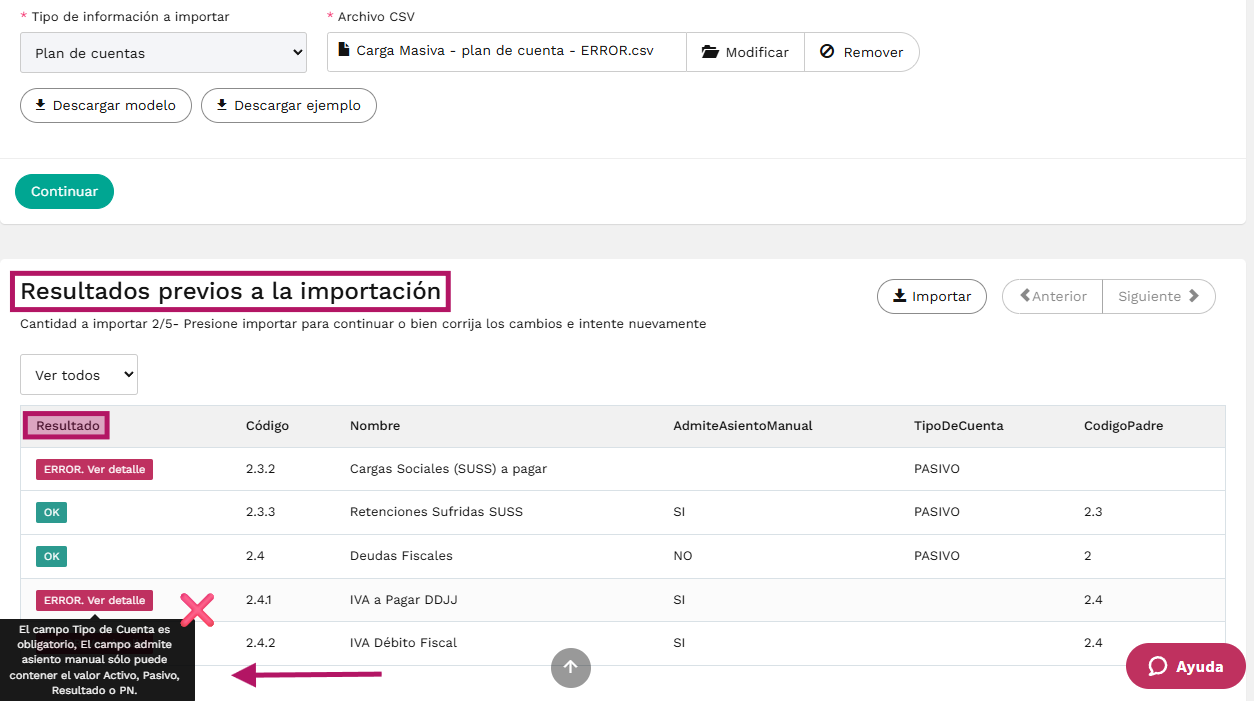Click ERROR badge on IVA a Pagar DDJJ row

point(94,600)
